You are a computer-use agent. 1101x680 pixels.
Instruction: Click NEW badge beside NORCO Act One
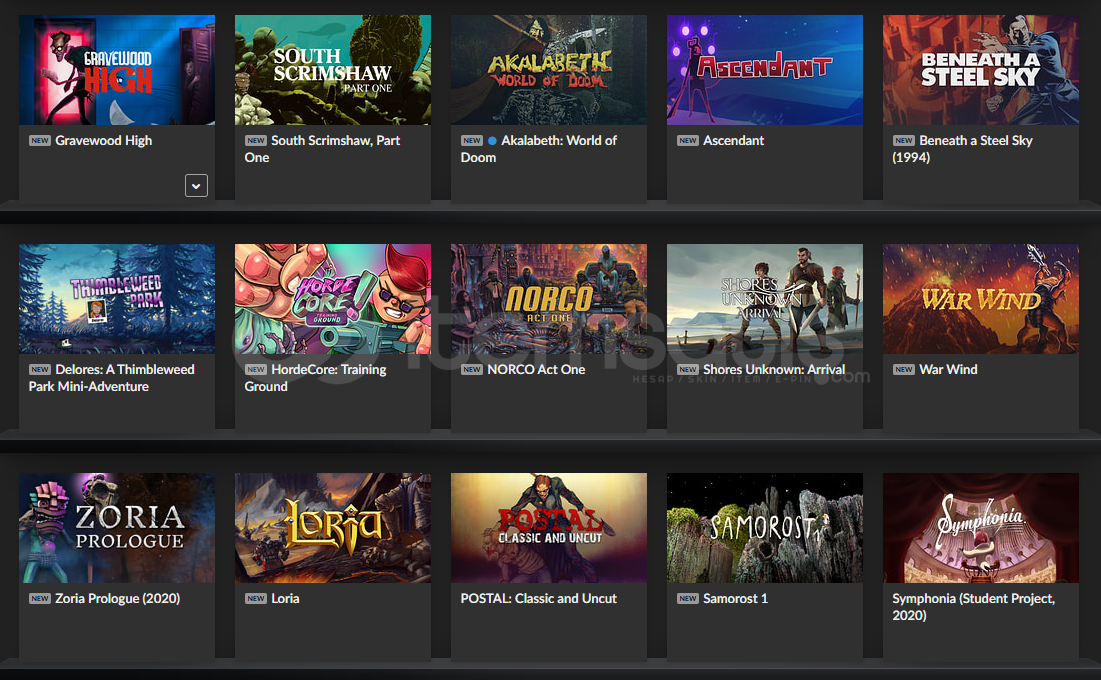472,370
